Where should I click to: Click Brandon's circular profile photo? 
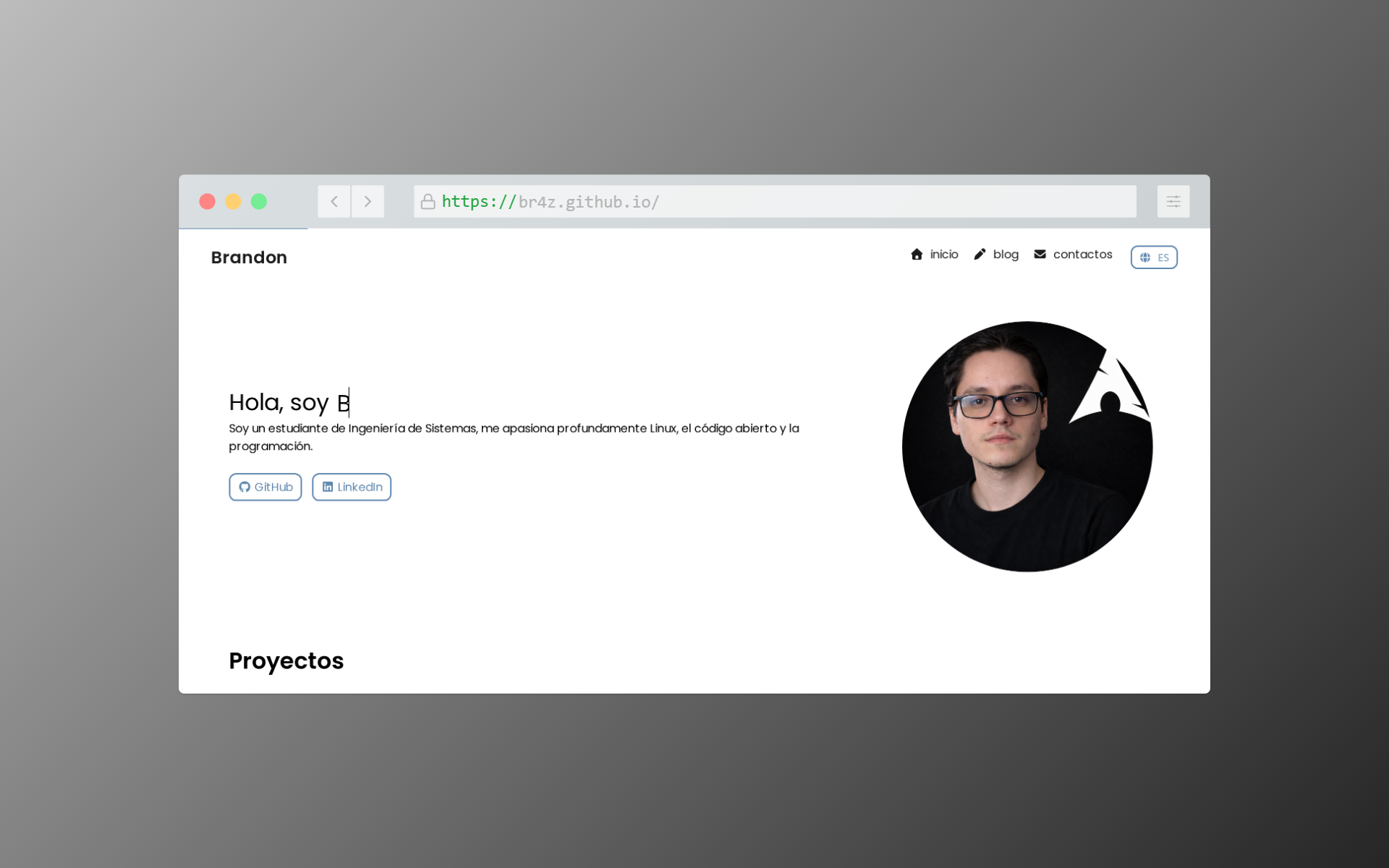(x=1027, y=446)
